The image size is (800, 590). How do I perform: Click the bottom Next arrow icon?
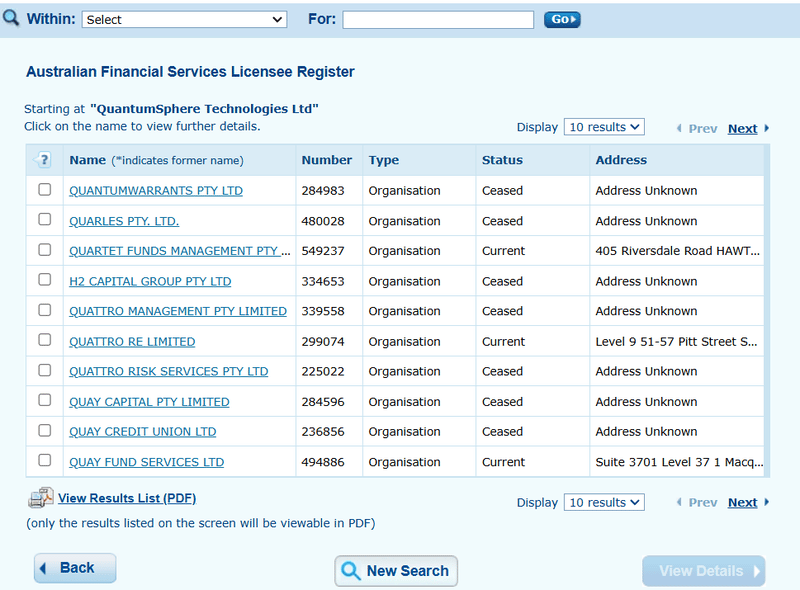(x=766, y=503)
